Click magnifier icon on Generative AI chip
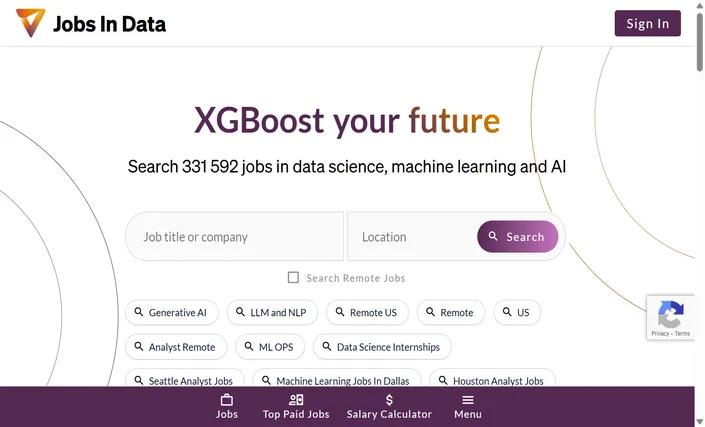This screenshot has width=705, height=427. click(139, 312)
